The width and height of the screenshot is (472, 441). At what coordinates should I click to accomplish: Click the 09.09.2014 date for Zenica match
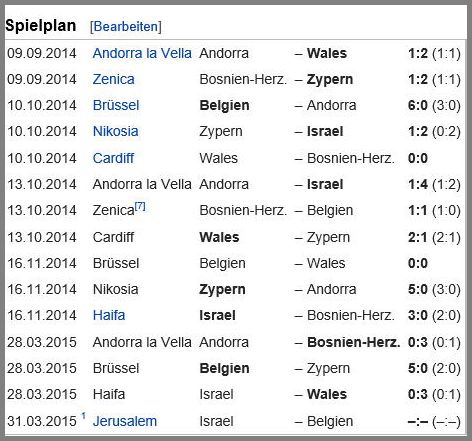pyautogui.click(x=42, y=79)
